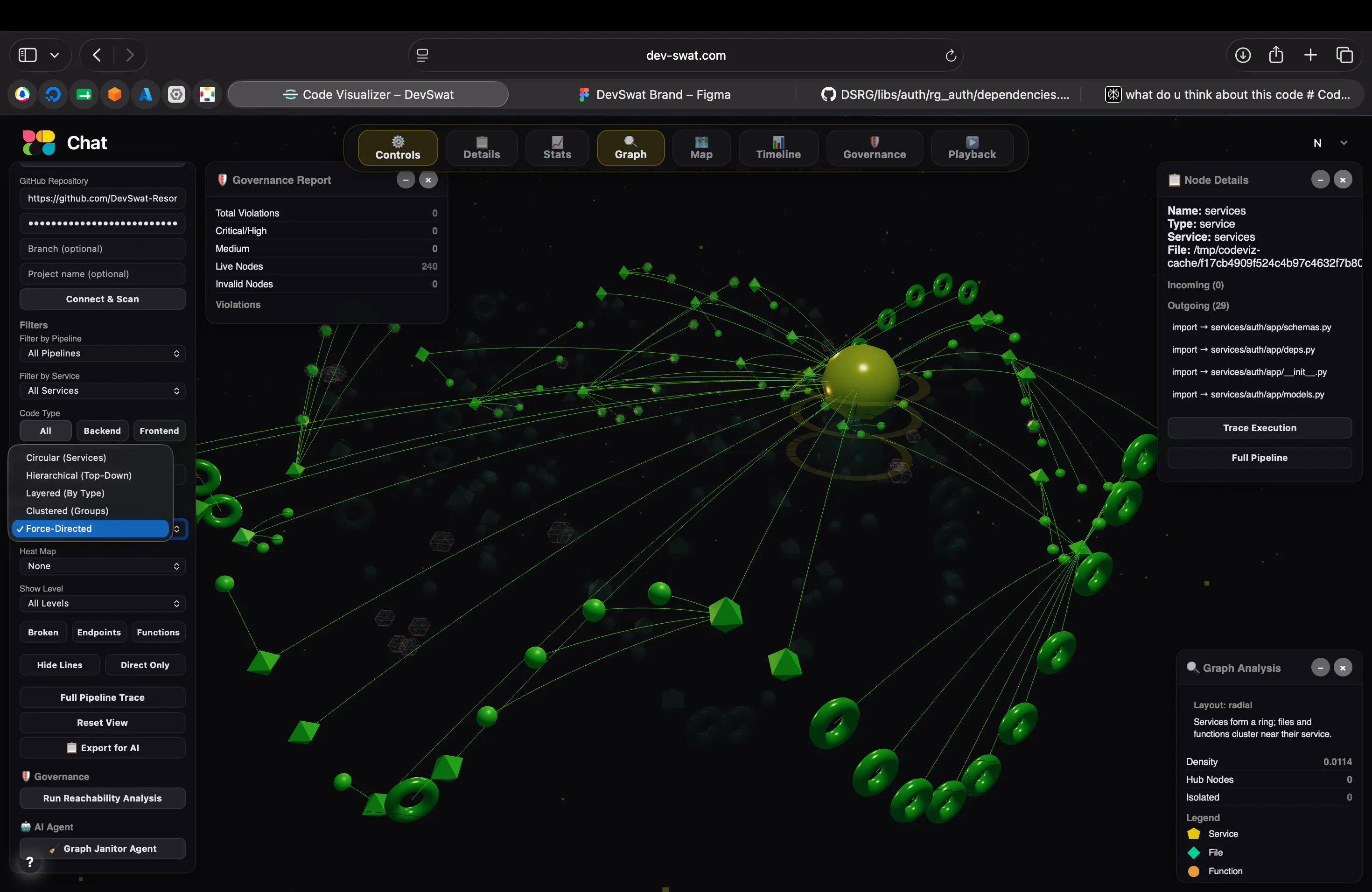Switch to DevSwat Brand – Figma tab
1372x892 pixels.
(654, 95)
